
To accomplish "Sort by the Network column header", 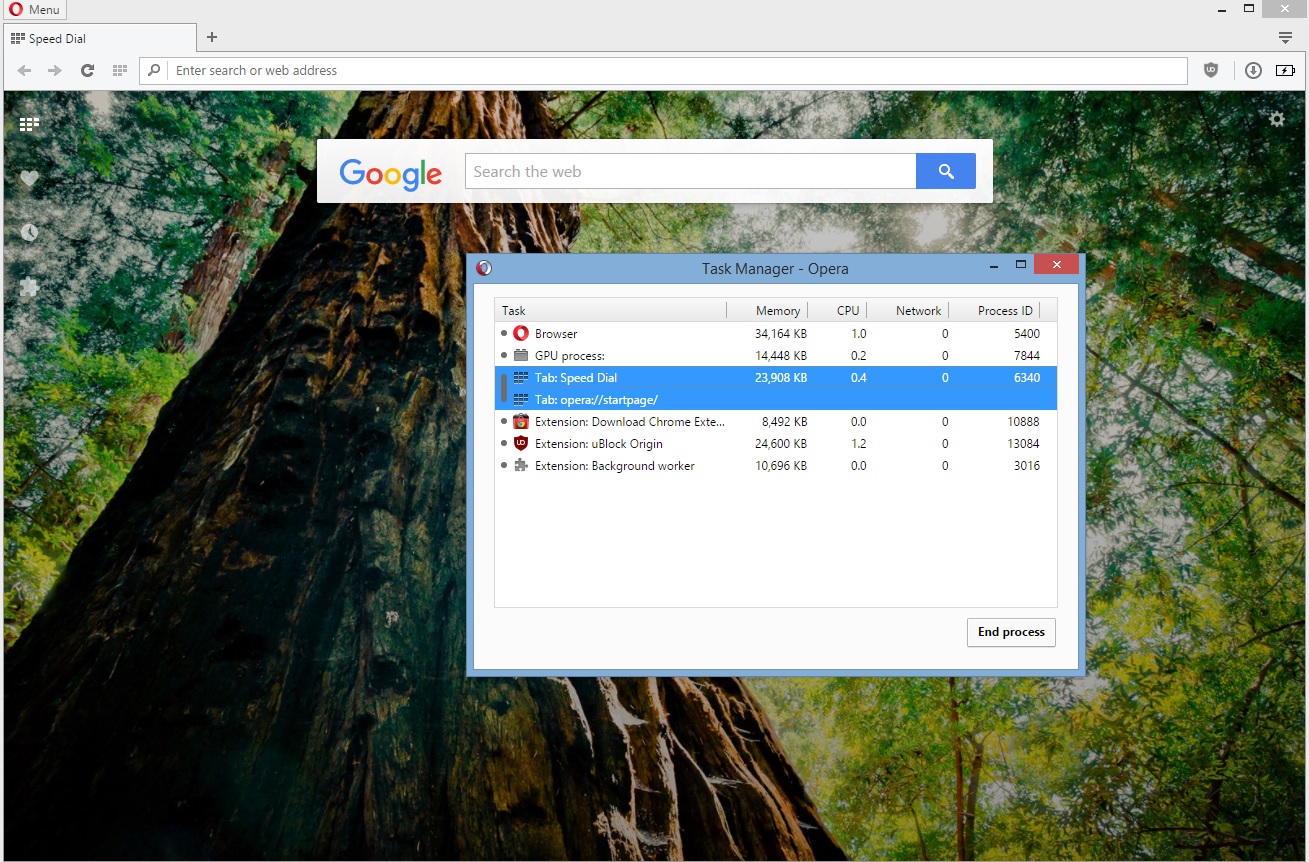I will pos(908,311).
